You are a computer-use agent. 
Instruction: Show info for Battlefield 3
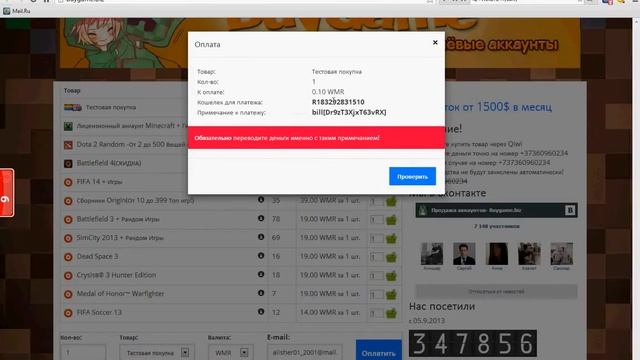261,218
